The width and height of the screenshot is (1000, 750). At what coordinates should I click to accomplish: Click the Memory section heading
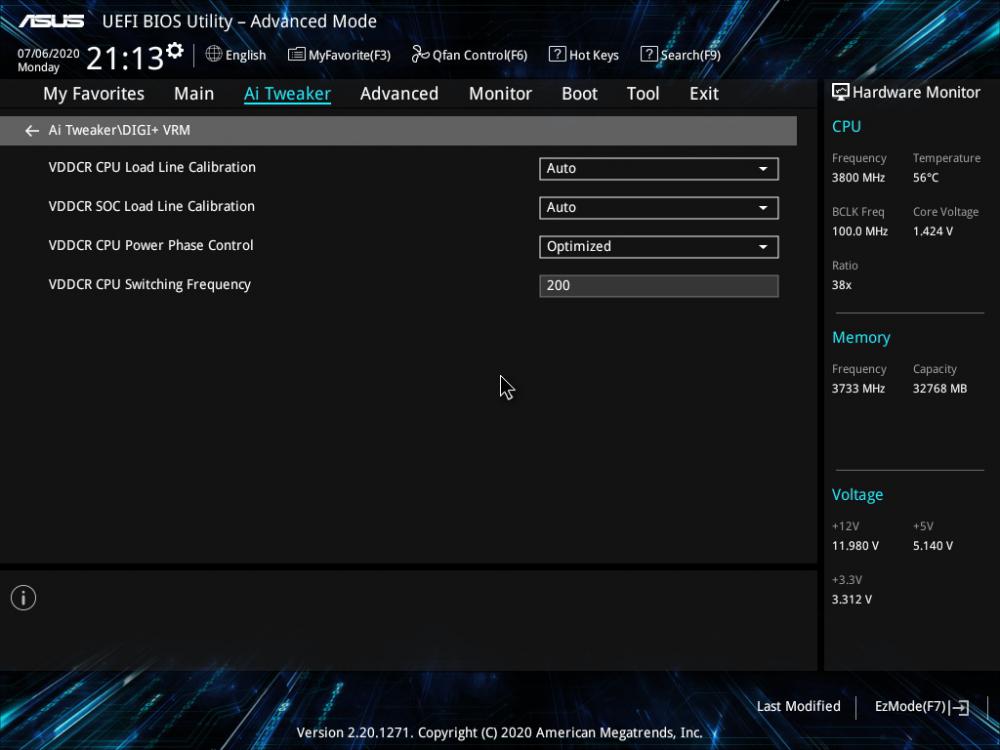[861, 337]
